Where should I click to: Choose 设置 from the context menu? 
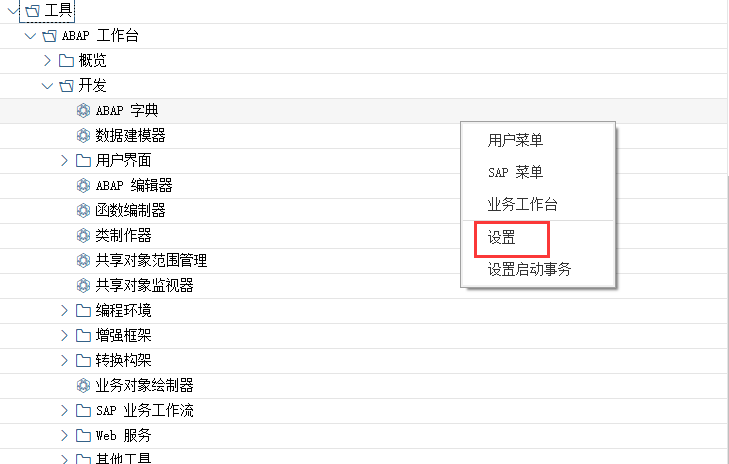pyautogui.click(x=502, y=238)
